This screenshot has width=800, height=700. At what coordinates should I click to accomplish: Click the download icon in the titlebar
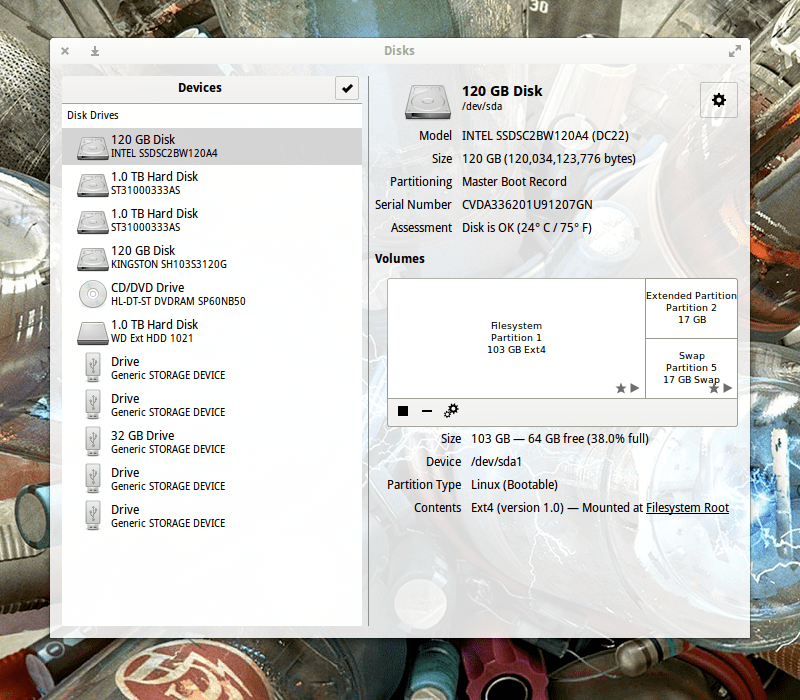[x=94, y=50]
